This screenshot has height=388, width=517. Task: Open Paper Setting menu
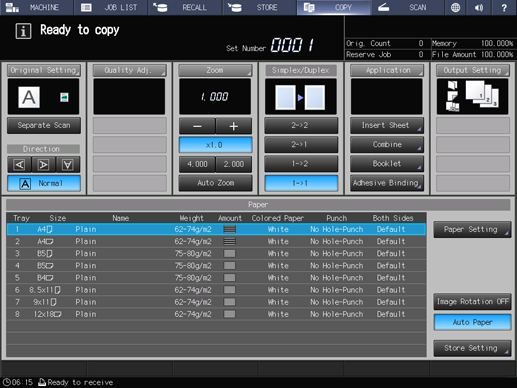pos(472,229)
